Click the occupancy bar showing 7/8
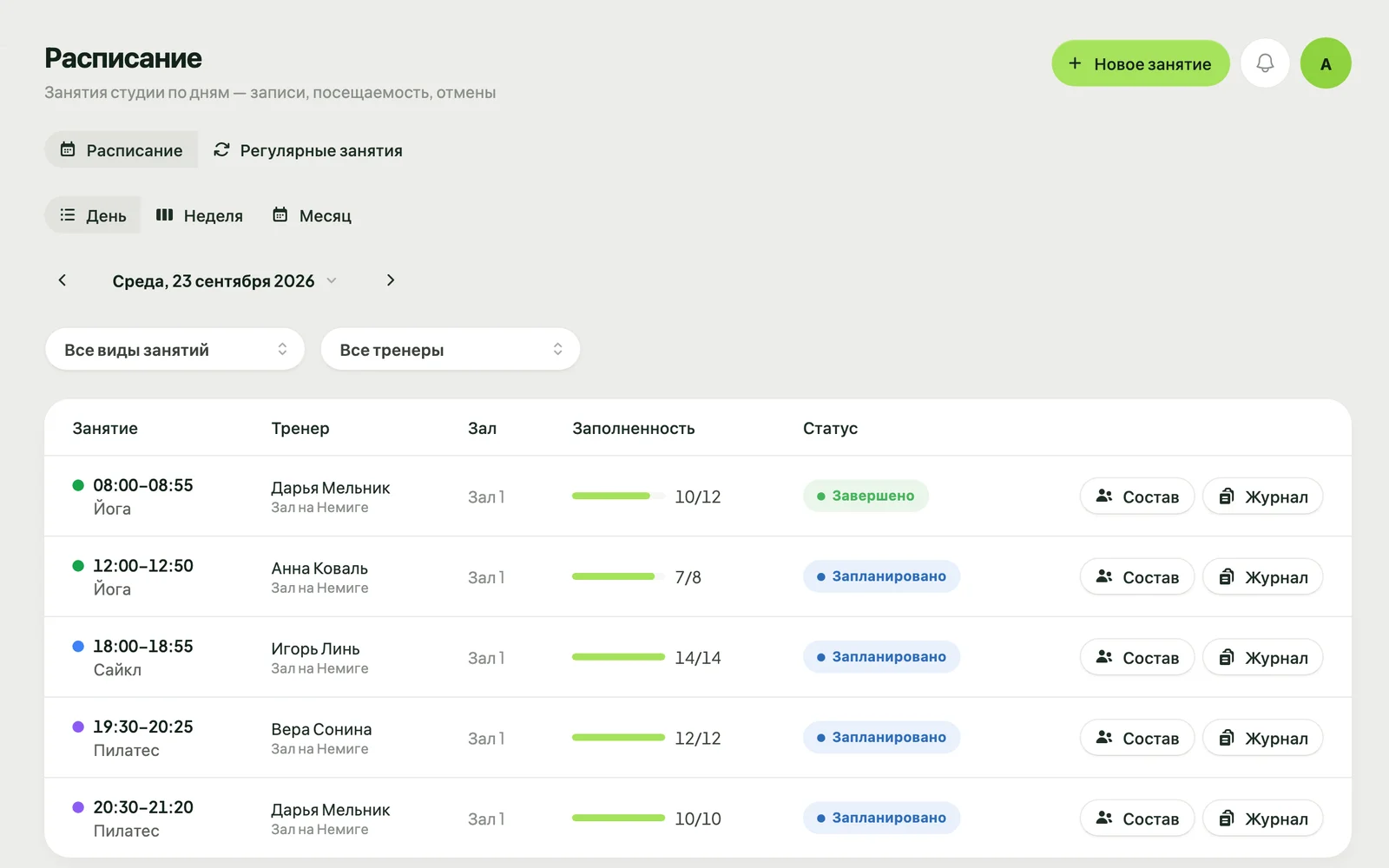Image resolution: width=1389 pixels, height=868 pixels. [618, 577]
